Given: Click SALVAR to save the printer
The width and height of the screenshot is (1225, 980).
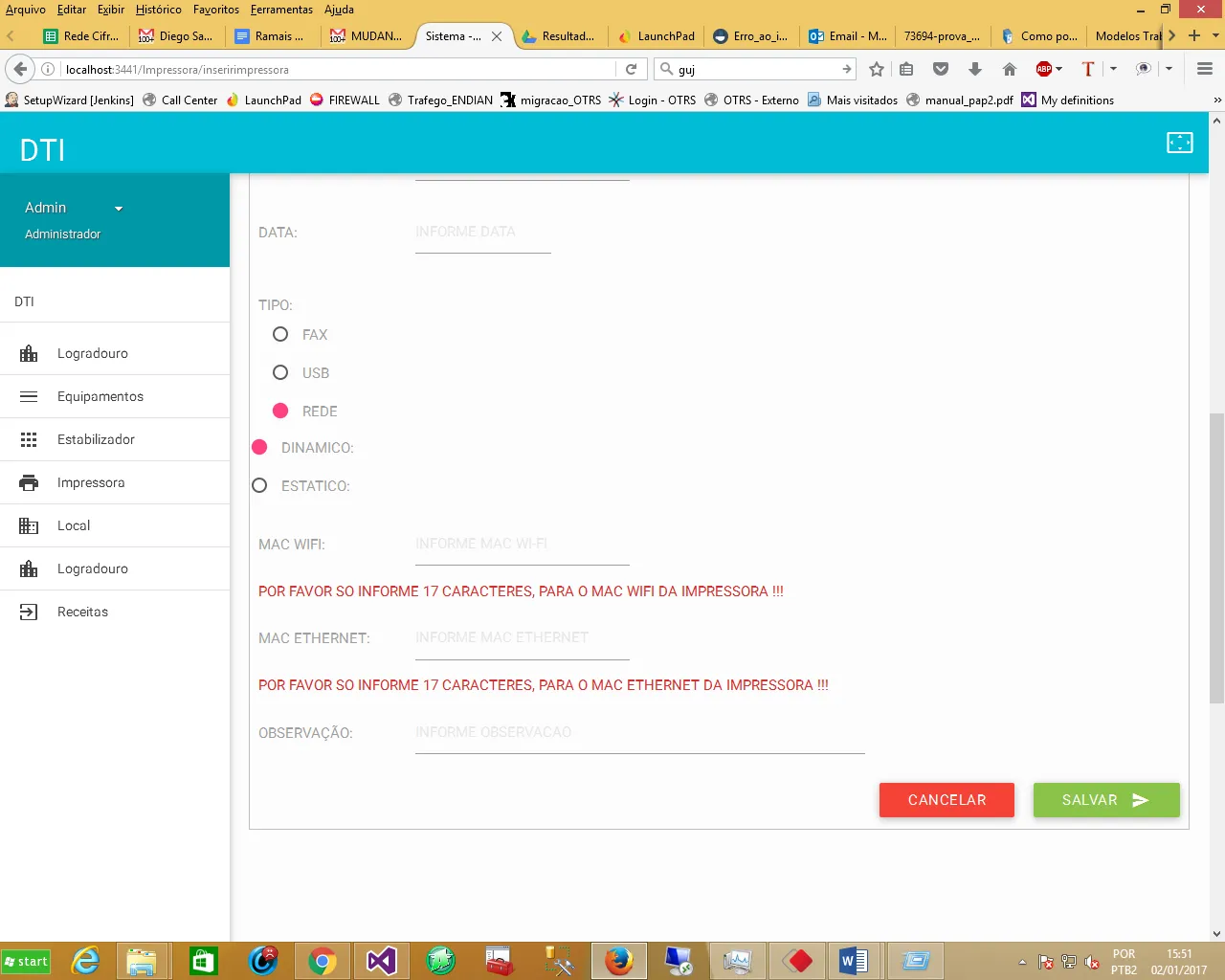Looking at the screenshot, I should (x=1105, y=800).
